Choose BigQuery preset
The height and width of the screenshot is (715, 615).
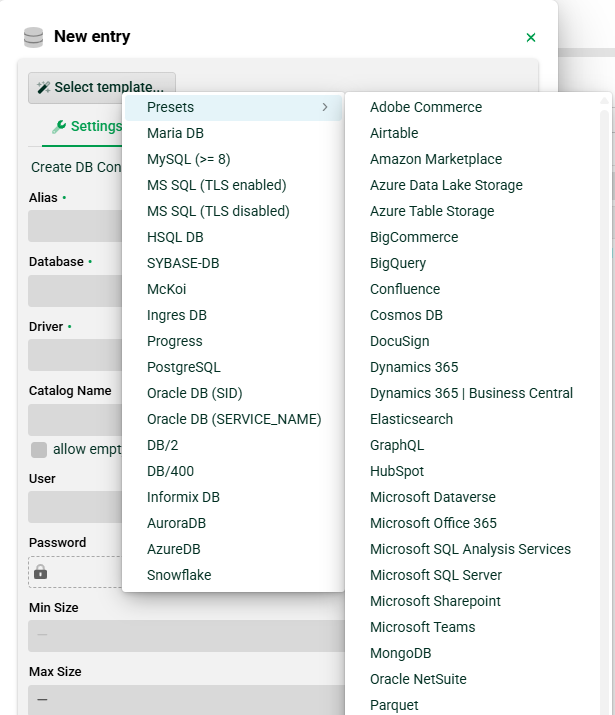473,263
